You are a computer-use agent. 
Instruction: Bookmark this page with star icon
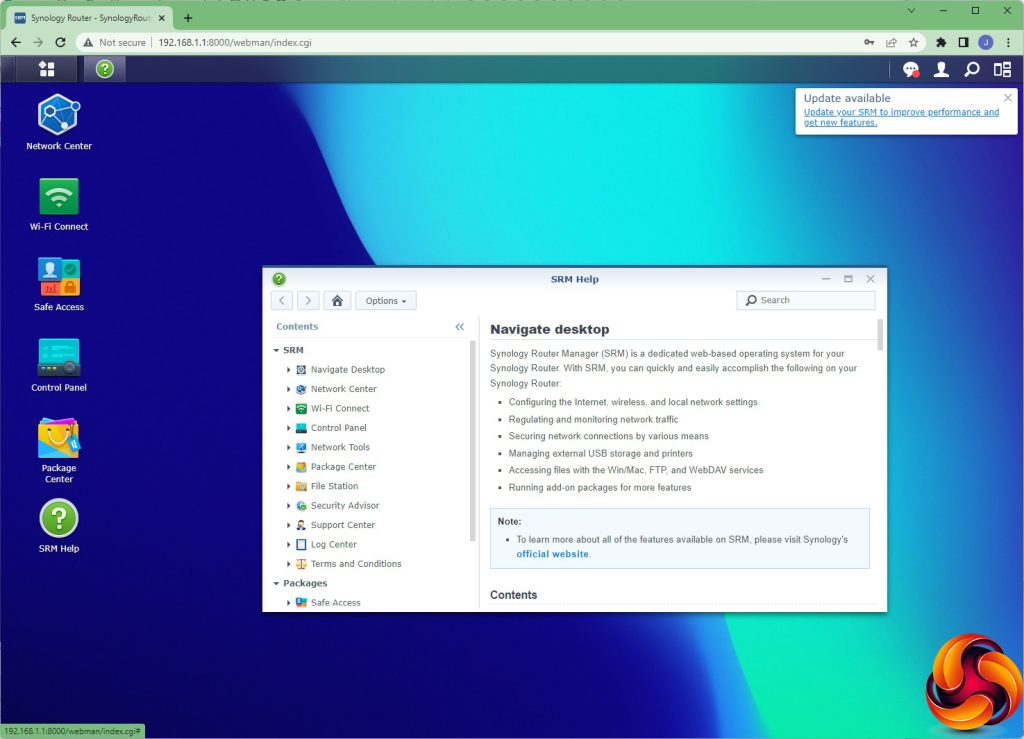pyautogui.click(x=914, y=42)
